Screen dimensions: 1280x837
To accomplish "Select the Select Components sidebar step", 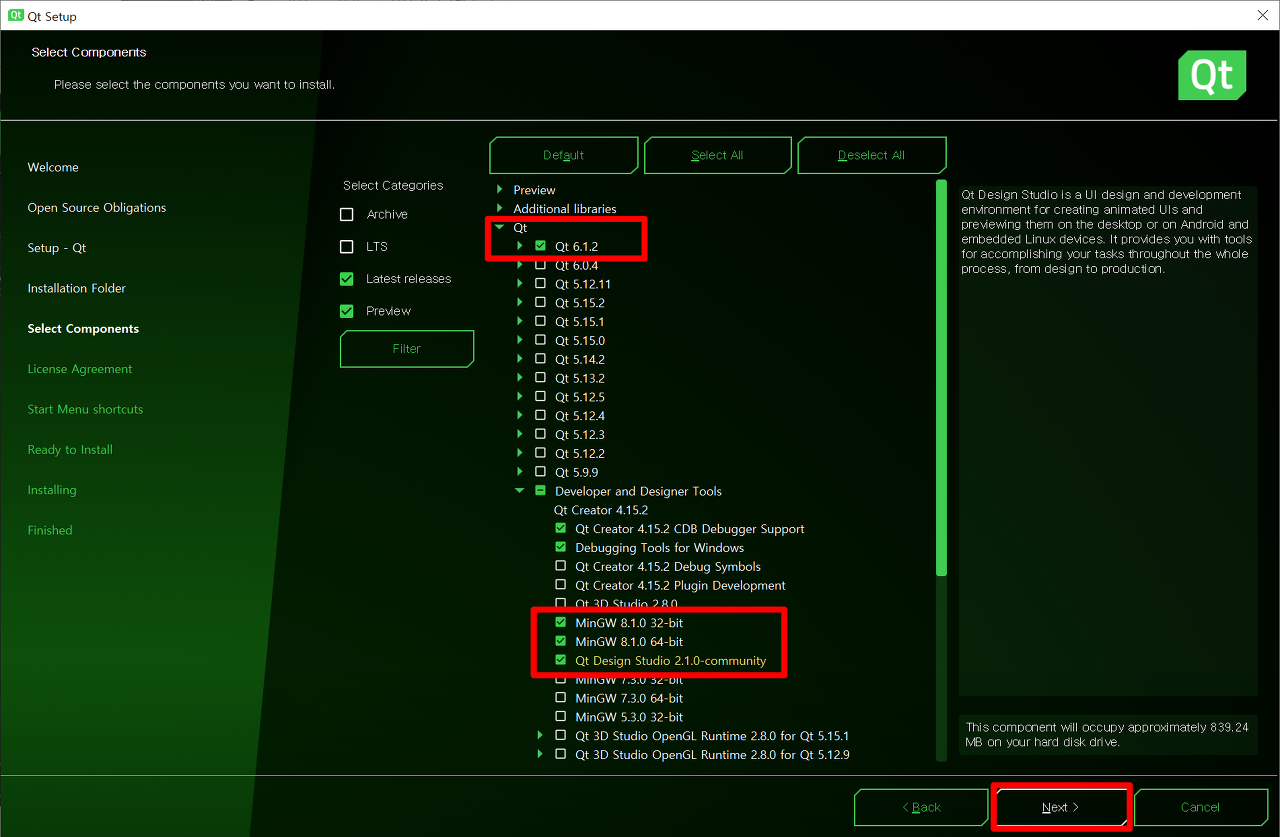I will pos(83,329).
